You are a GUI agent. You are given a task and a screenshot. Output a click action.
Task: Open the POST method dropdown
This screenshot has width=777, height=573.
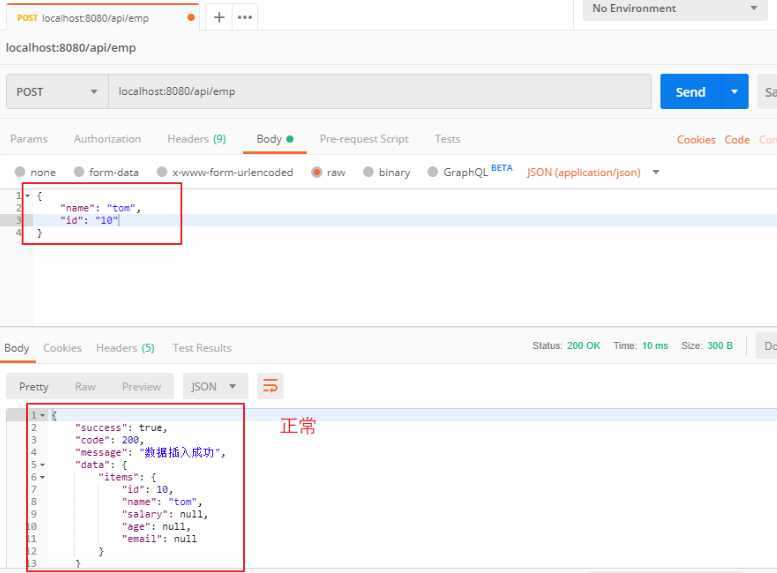57,92
